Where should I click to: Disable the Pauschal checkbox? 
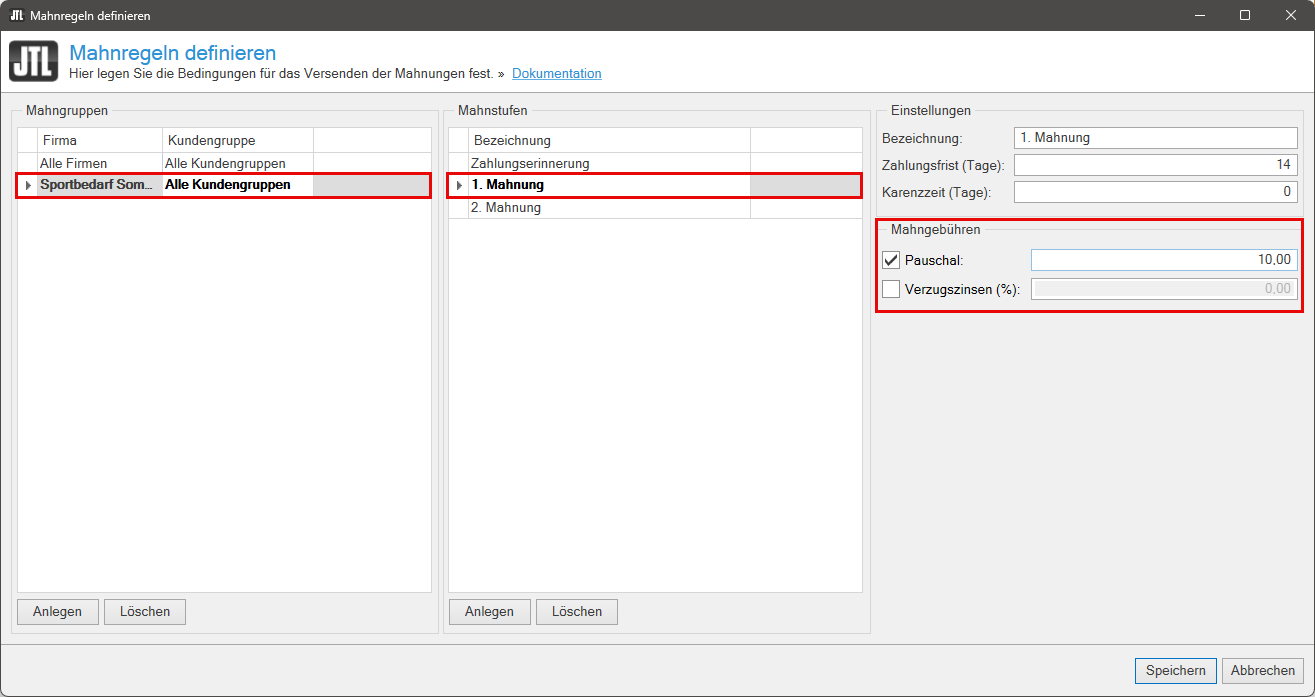tap(891, 261)
